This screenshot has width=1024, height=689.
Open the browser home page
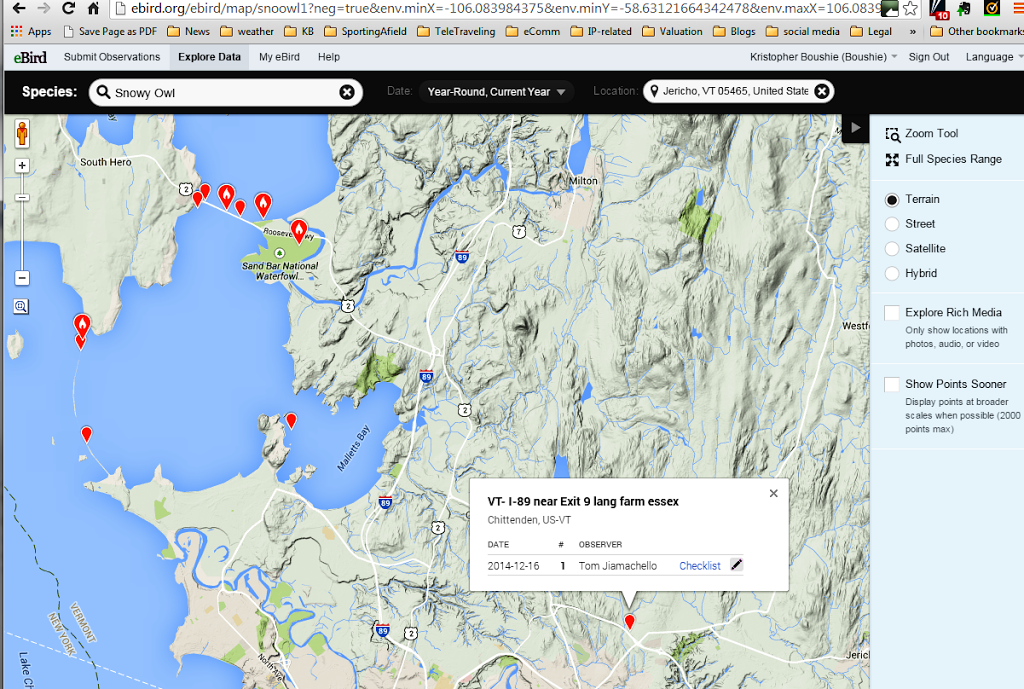click(93, 8)
